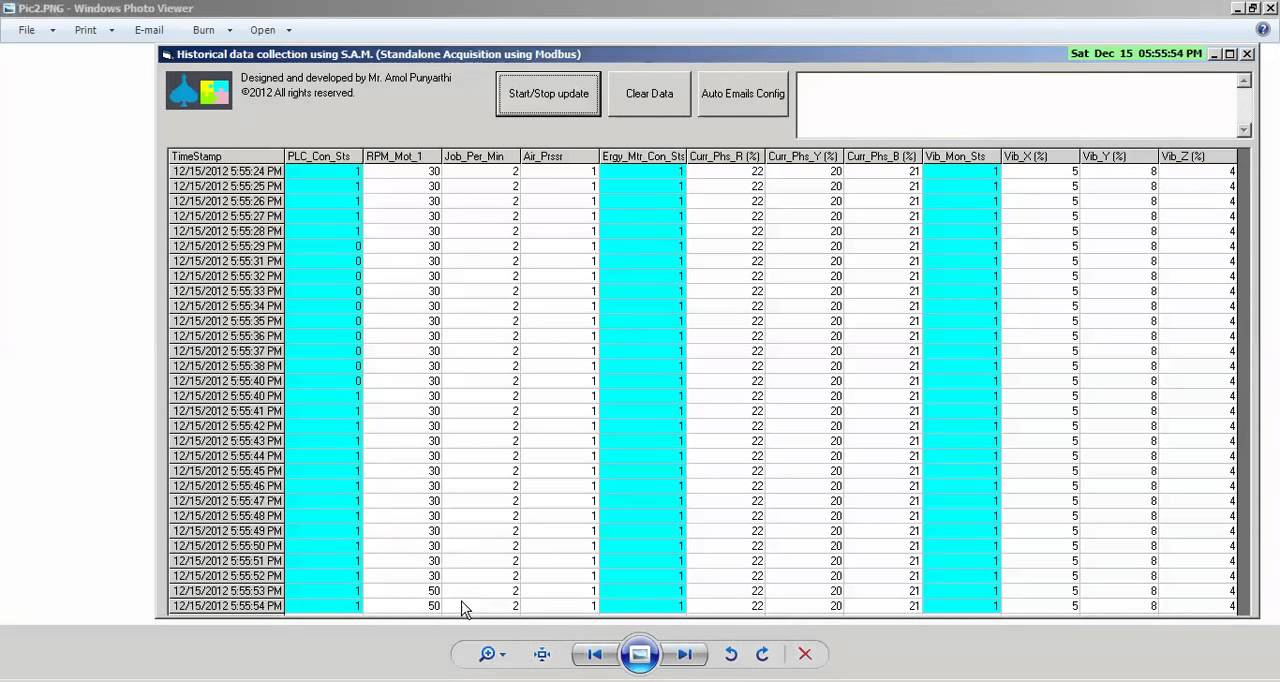
Task: Open the Open menu
Action: [263, 30]
